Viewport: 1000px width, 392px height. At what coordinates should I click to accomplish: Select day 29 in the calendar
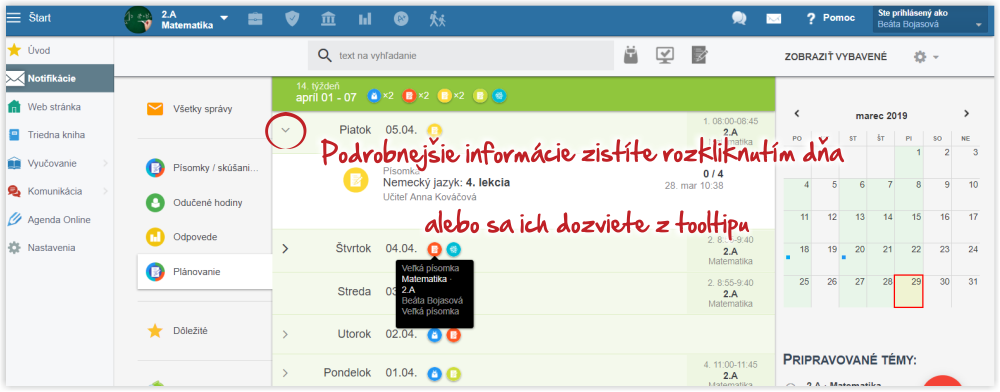(908, 291)
